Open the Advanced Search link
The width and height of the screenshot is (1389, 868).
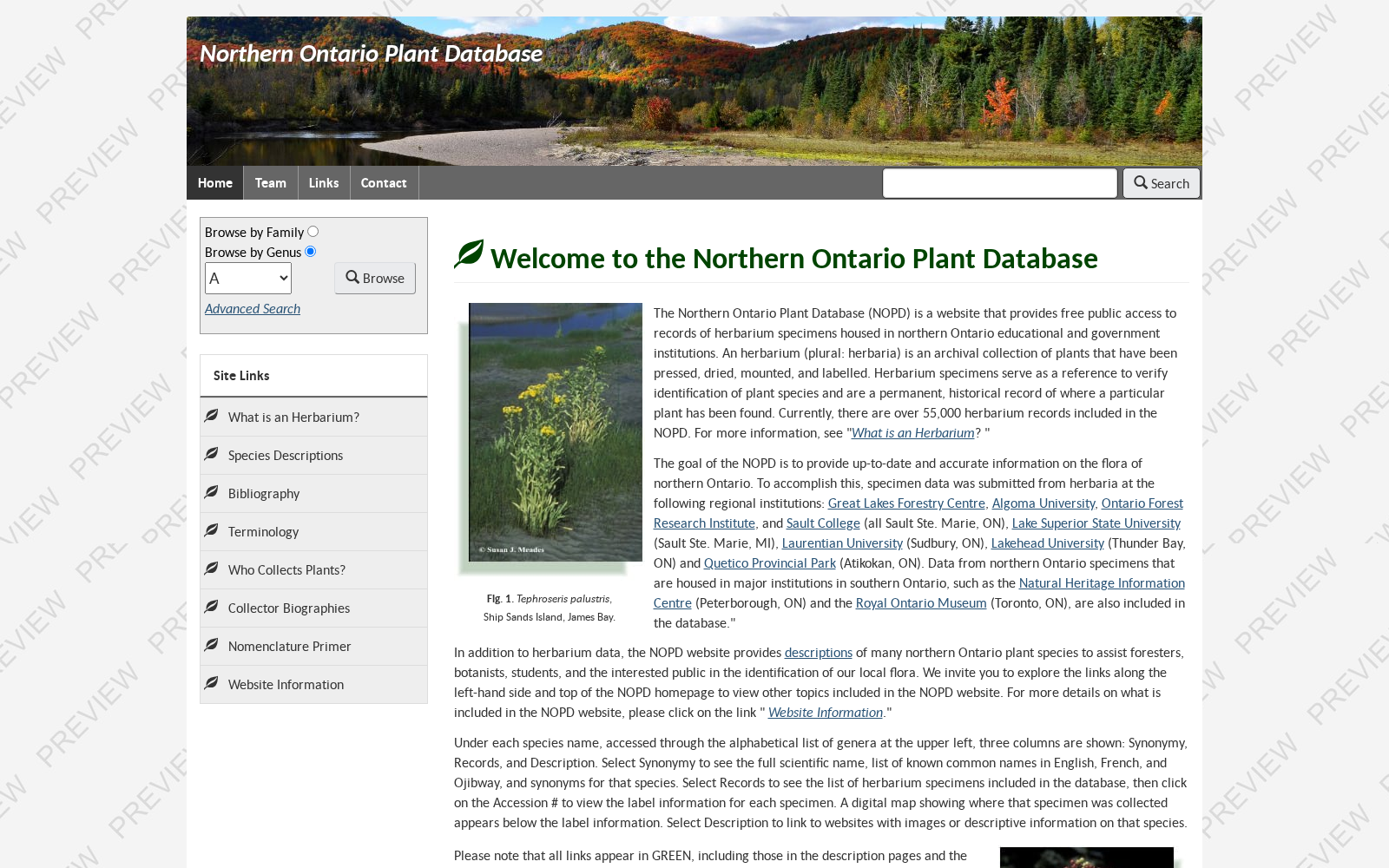(253, 309)
